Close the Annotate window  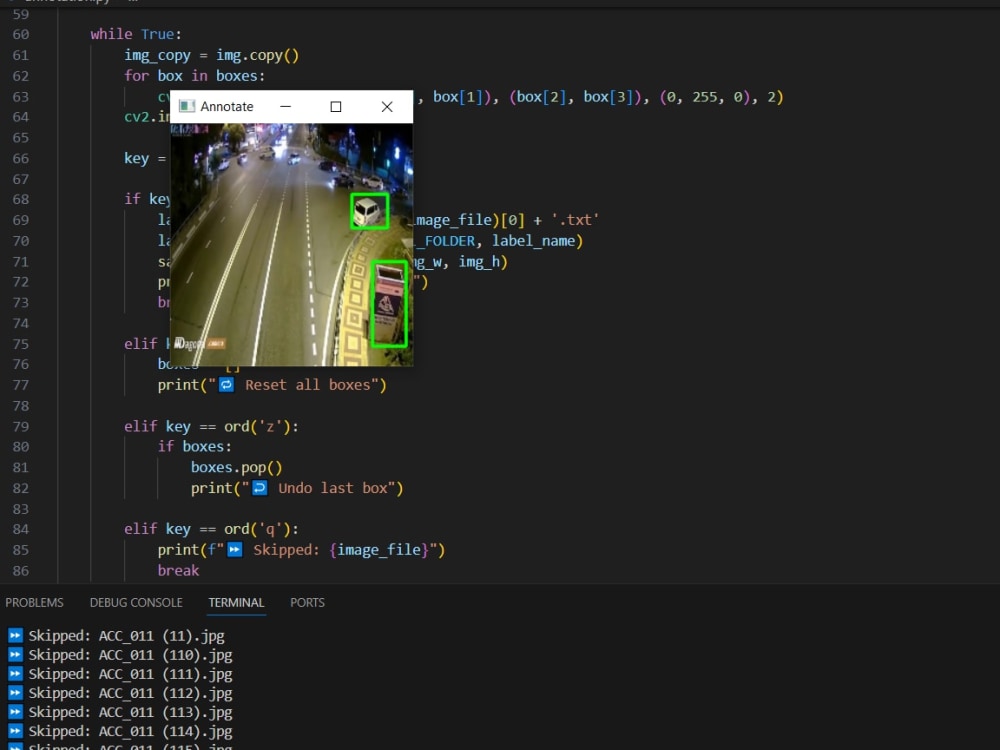tap(387, 107)
